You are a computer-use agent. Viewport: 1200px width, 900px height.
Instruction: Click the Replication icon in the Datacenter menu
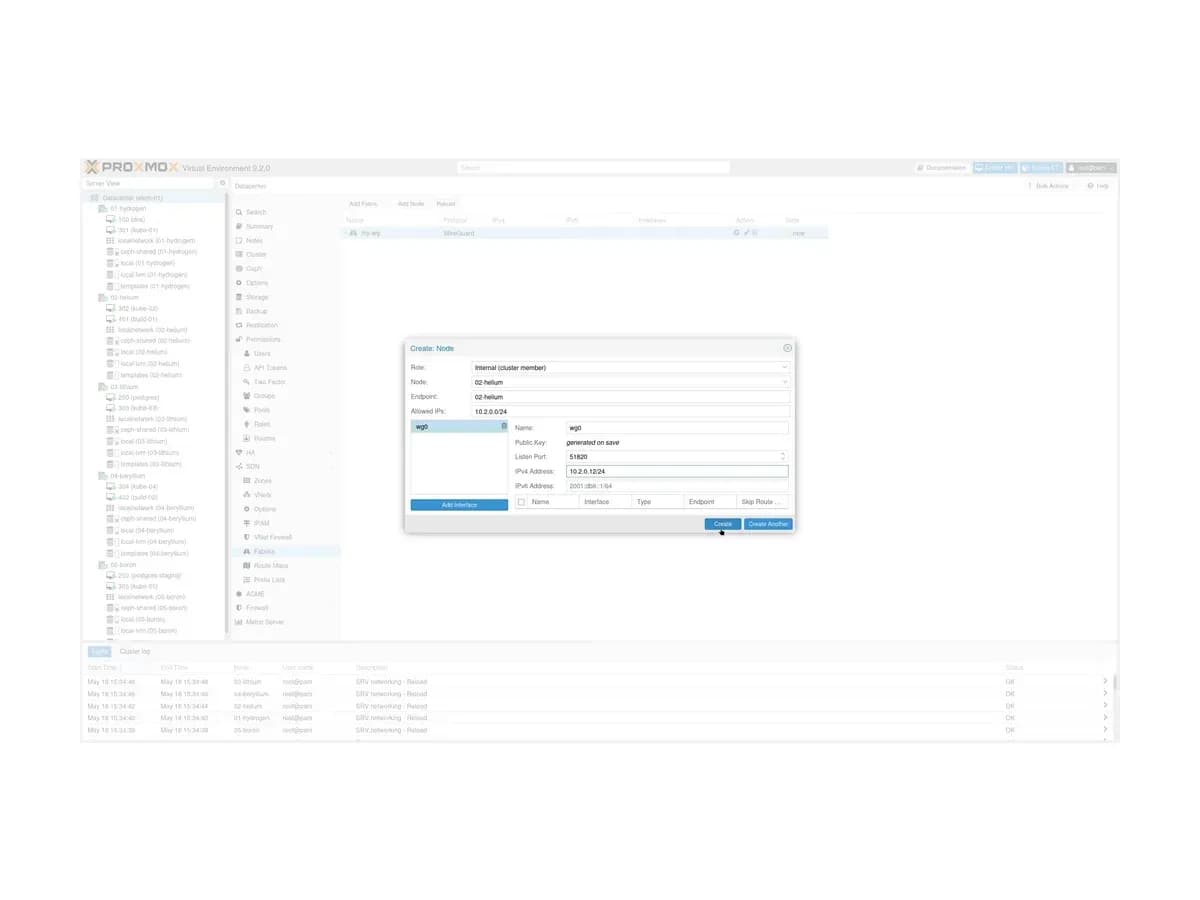click(238, 325)
